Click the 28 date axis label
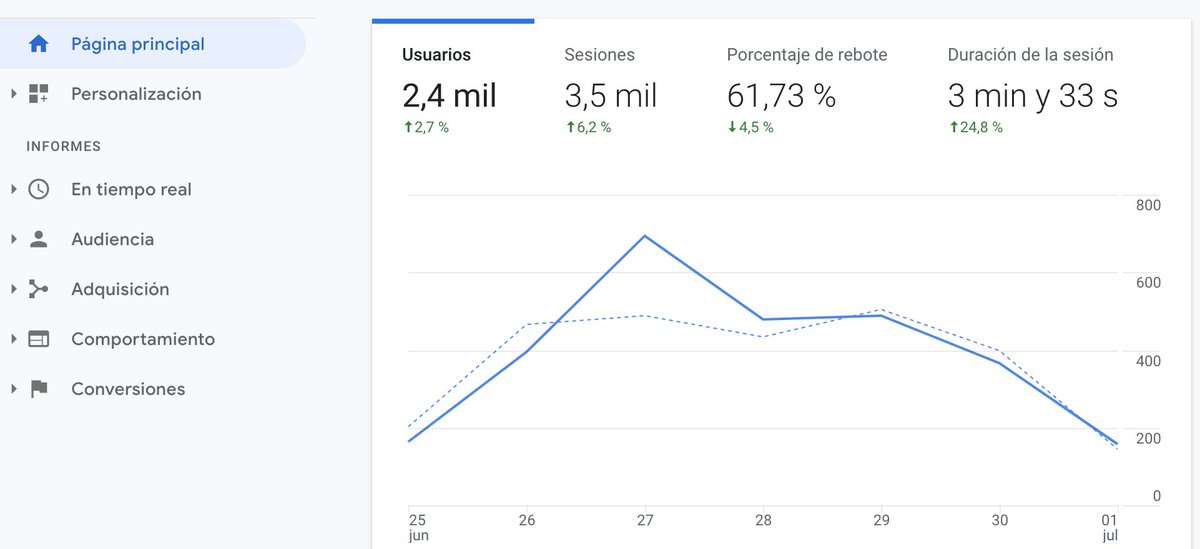 (x=763, y=520)
